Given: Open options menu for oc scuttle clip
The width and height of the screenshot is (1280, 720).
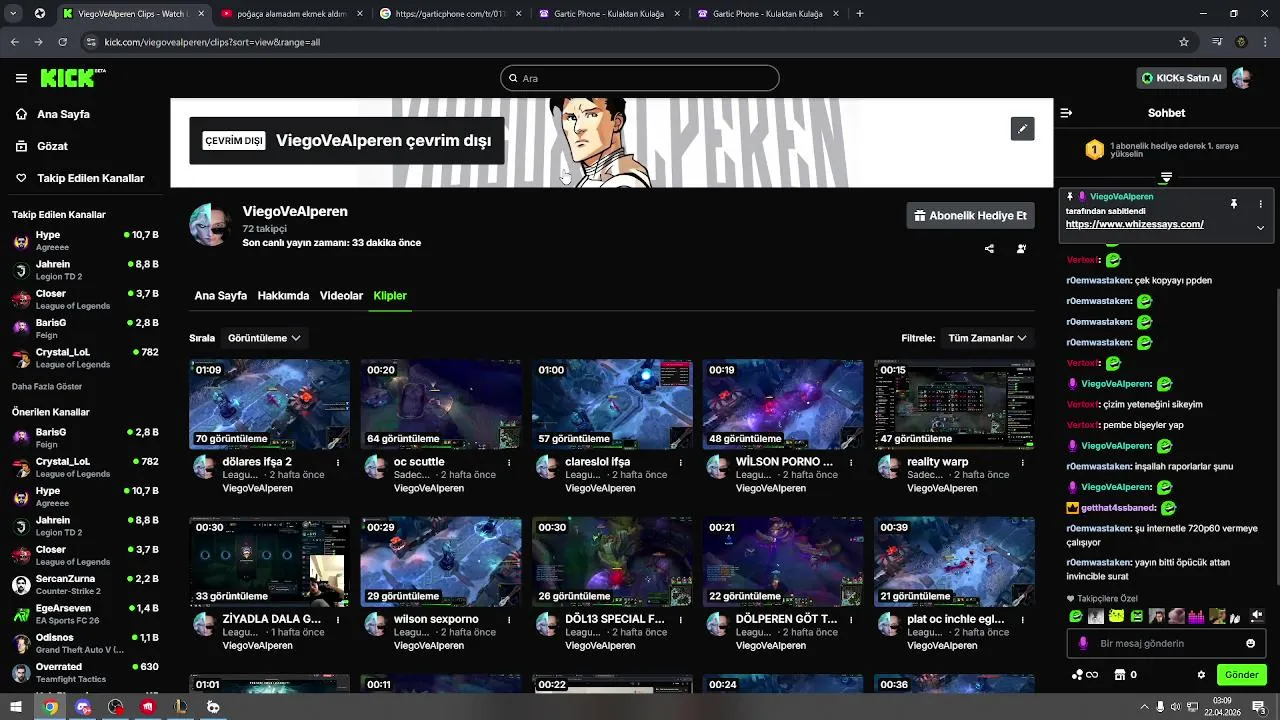Looking at the screenshot, I should (509, 463).
